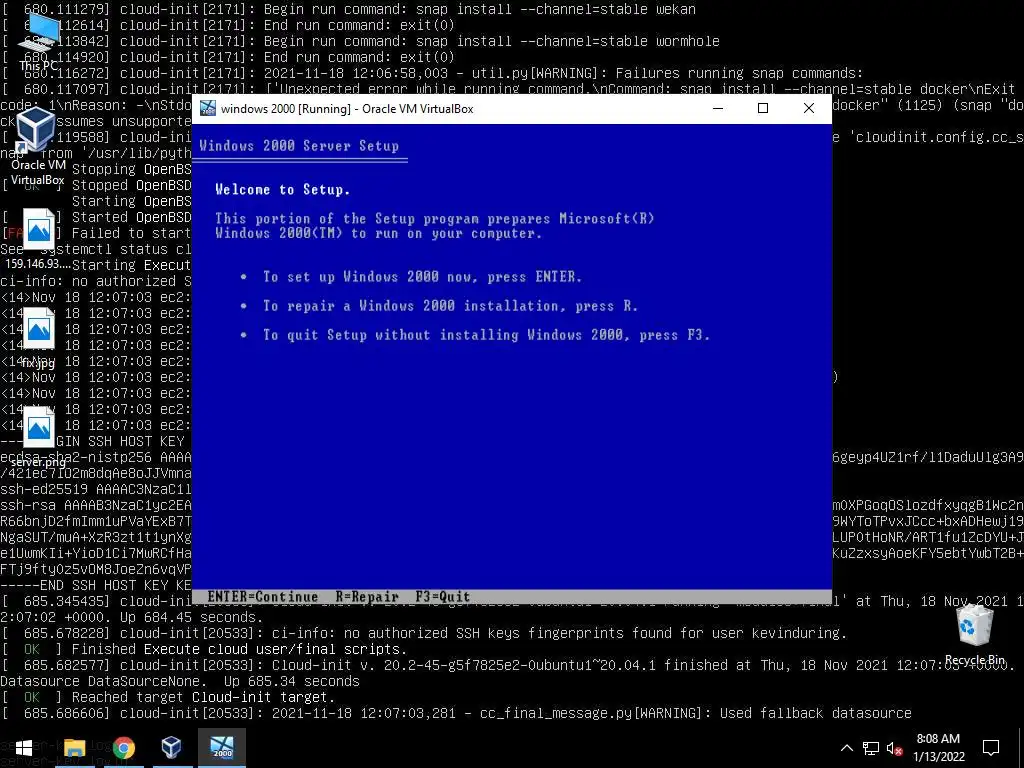Click 'To set up Windows 2000 now, press ENTER.'

(x=422, y=277)
